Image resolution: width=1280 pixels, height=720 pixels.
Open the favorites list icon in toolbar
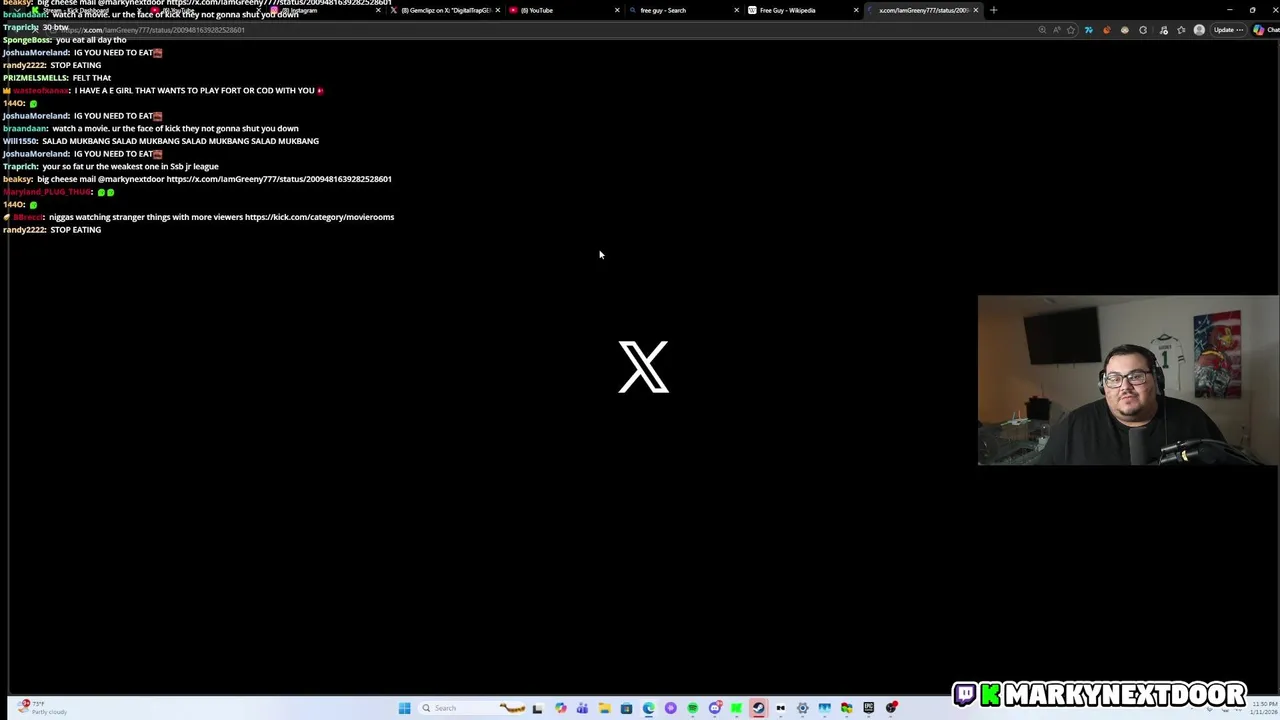click(1181, 30)
